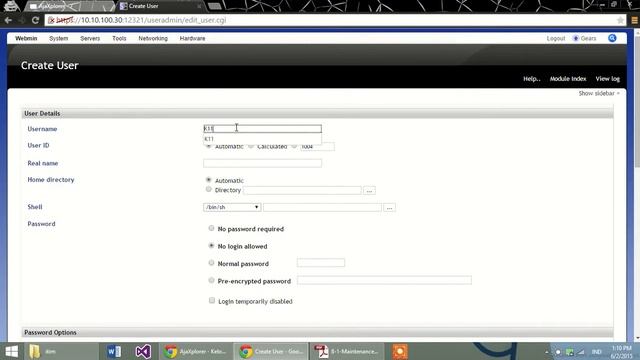Open the Chrome menu hamburger icon
Screen dimensions: 640x360
[634, 20]
